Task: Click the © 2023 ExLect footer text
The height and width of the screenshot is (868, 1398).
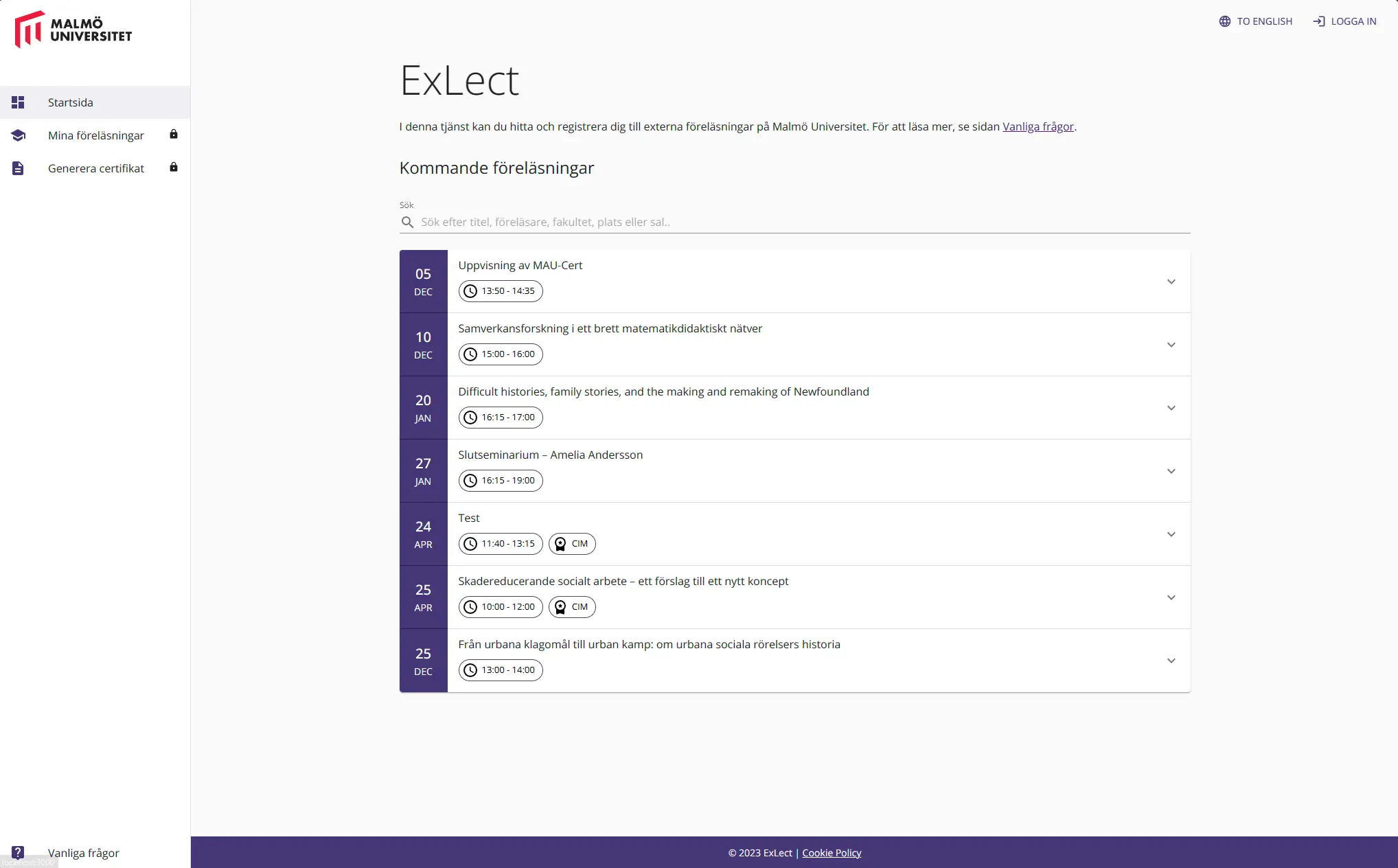Action: click(x=760, y=852)
